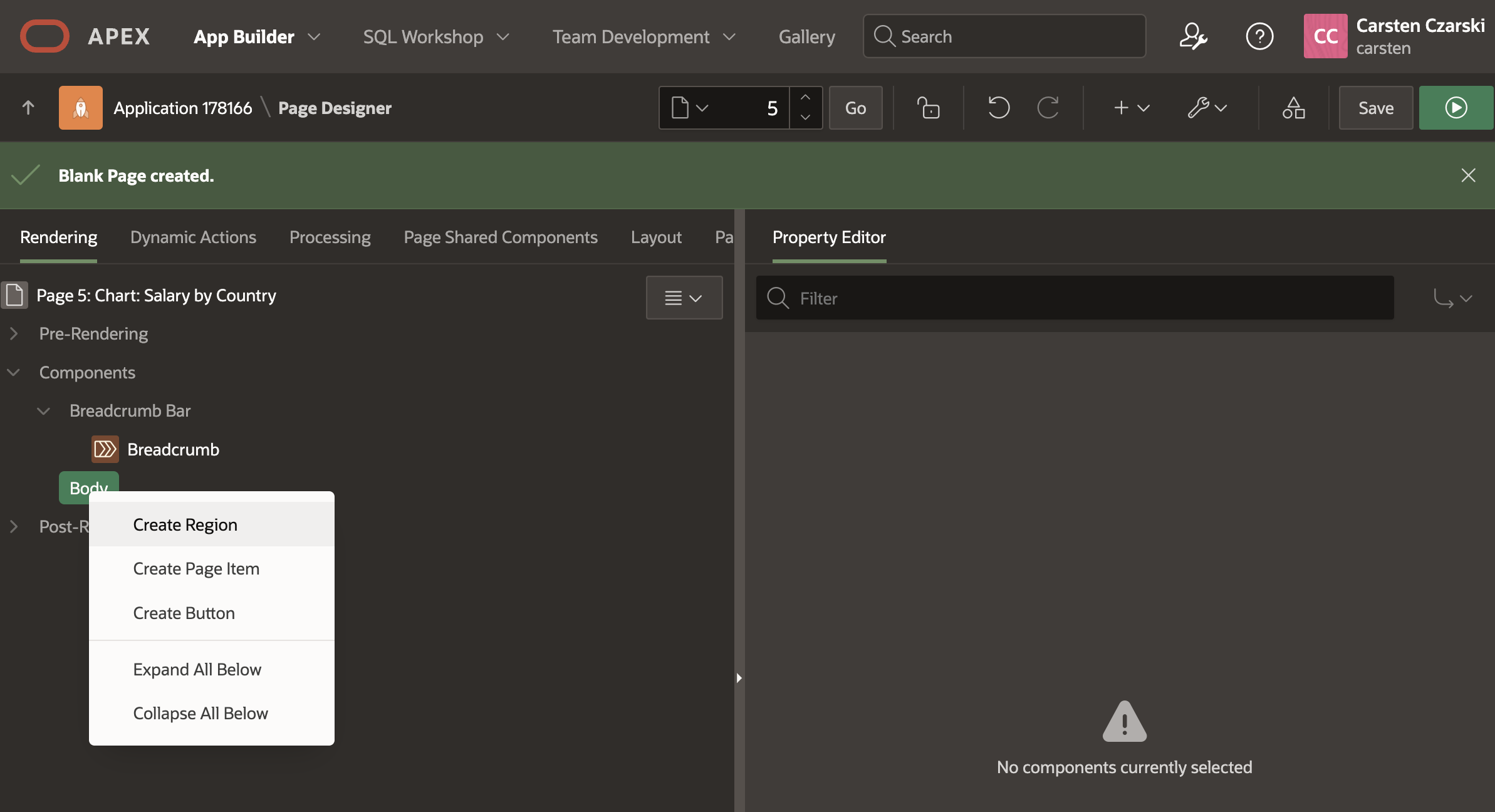Image resolution: width=1495 pixels, height=812 pixels.
Task: Open the Create plus dropdown menu
Action: coord(1131,108)
